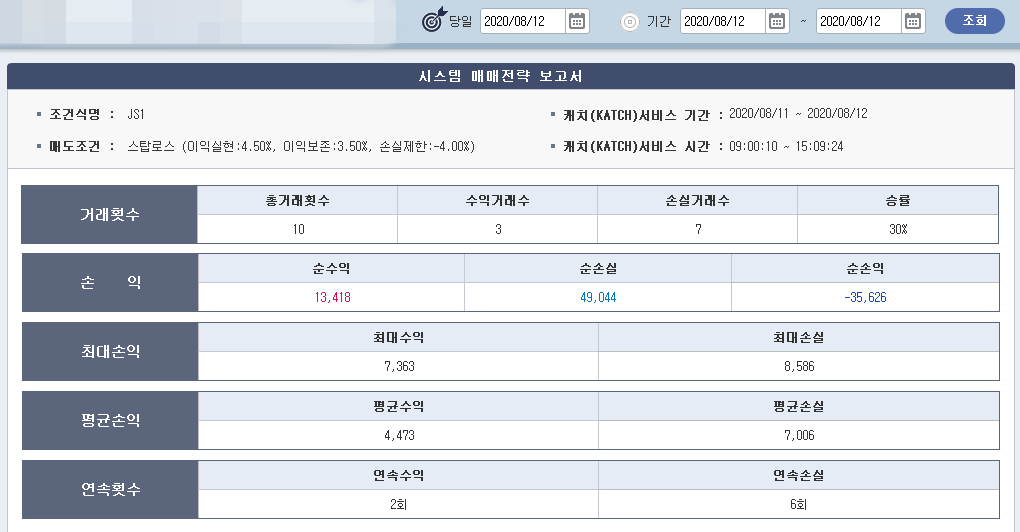Click the 수익거래수 value 3
Viewport: 1020px width, 532px height.
[498, 229]
